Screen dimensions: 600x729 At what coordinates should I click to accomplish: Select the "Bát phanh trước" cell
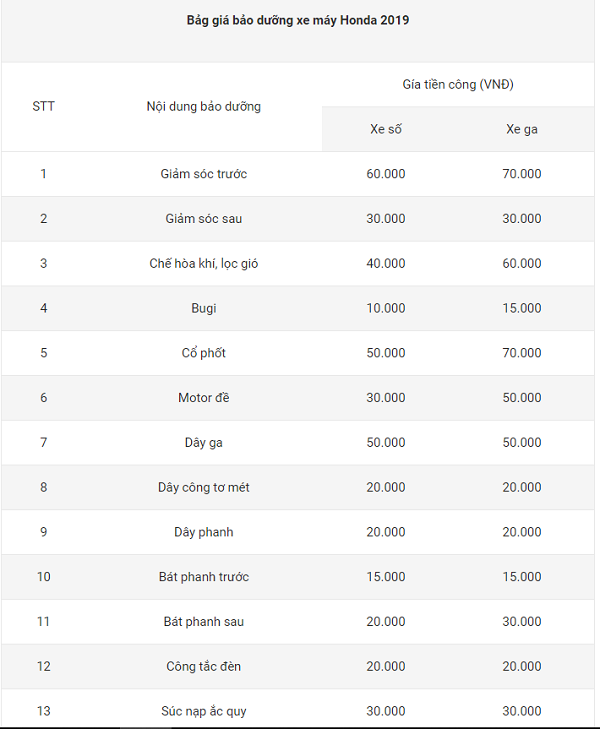[x=204, y=577]
